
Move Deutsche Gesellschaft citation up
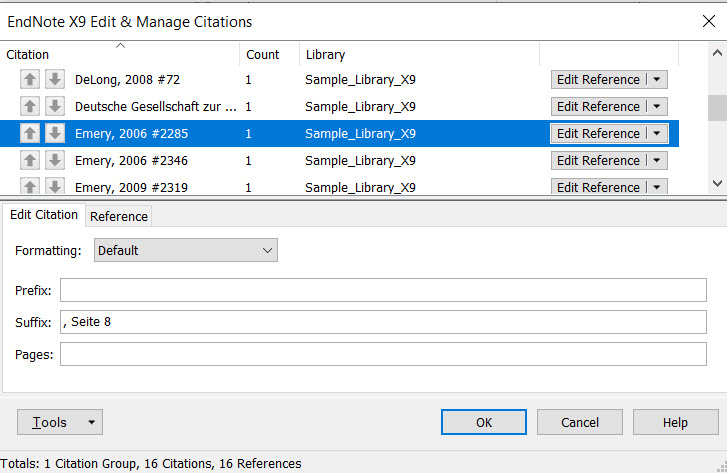(x=30, y=107)
